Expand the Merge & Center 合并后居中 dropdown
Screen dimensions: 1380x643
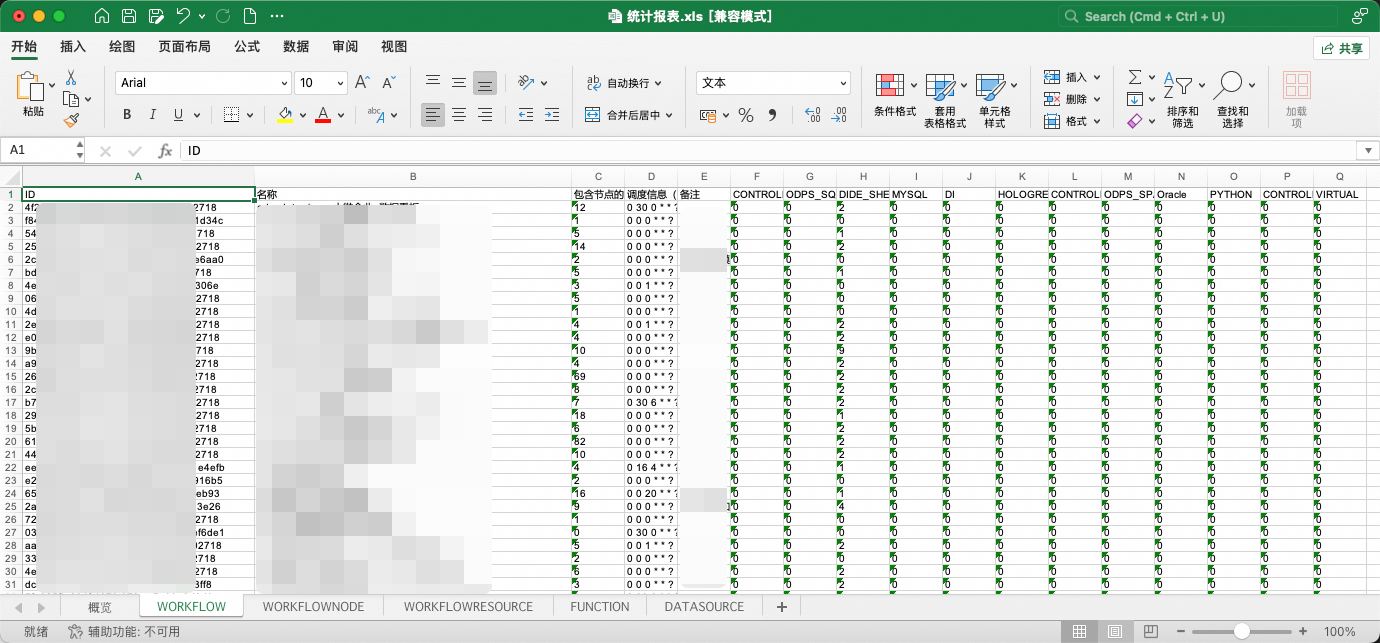coord(669,115)
